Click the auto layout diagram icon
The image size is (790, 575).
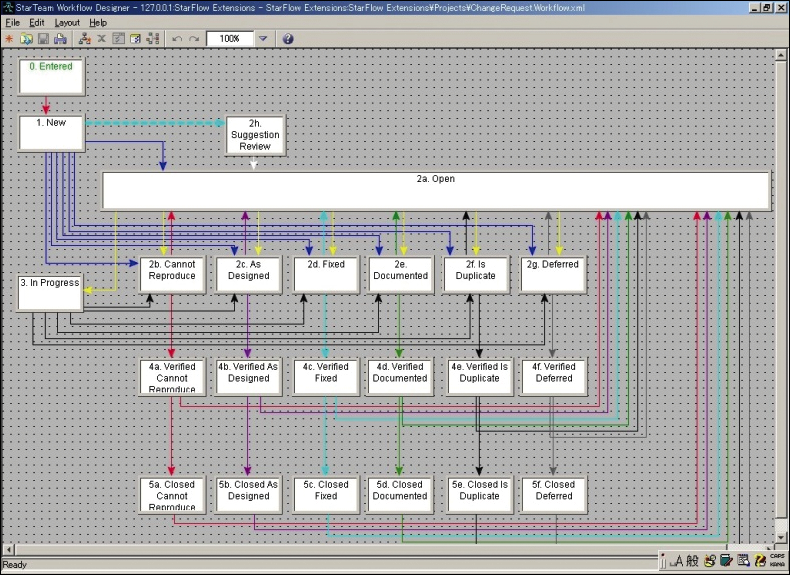point(153,39)
